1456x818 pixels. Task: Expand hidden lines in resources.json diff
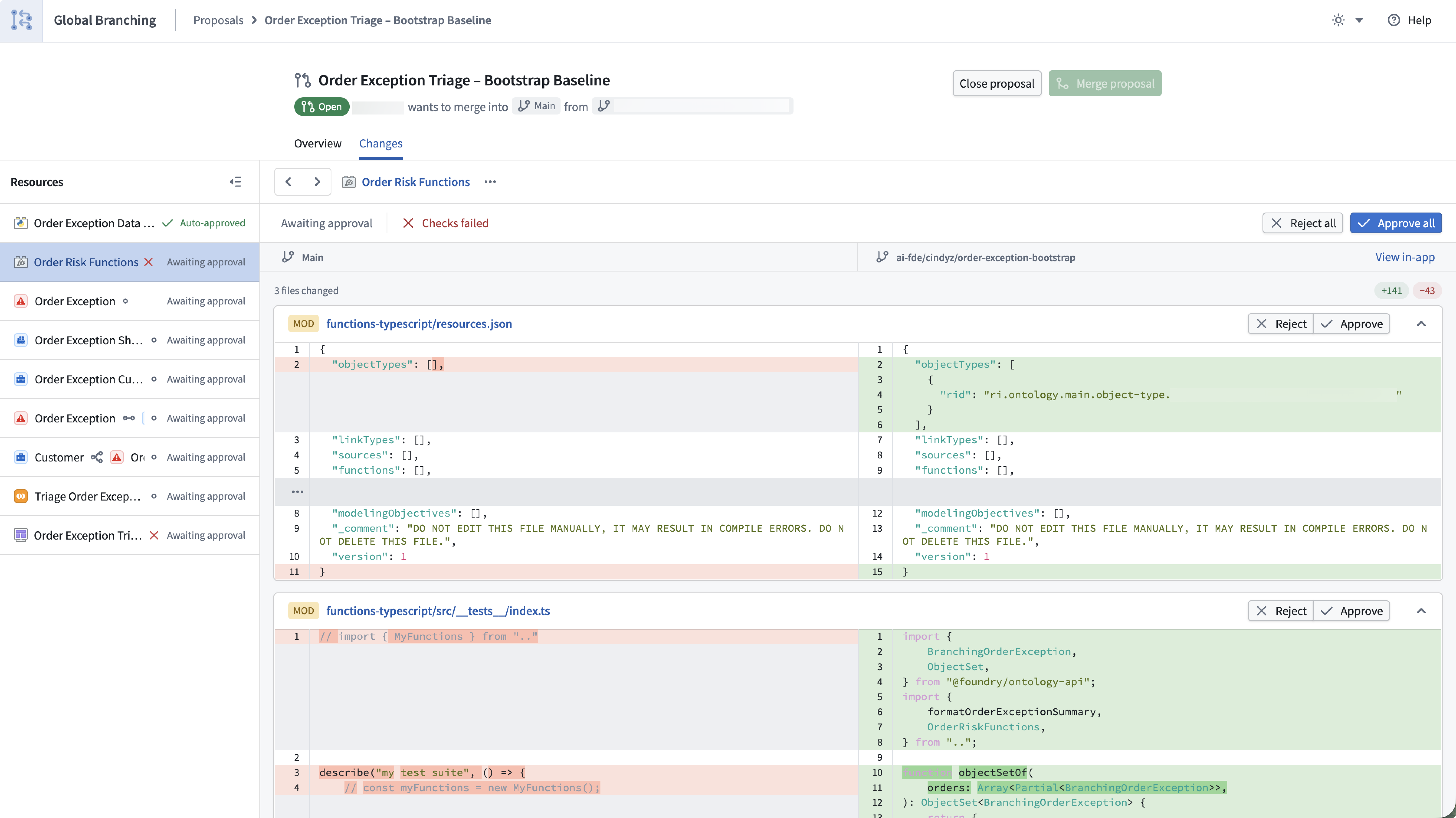297,491
